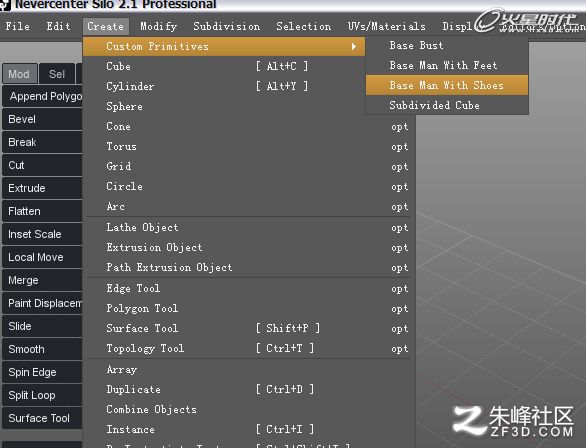The height and width of the screenshot is (448, 586).
Task: Switch to the Sel tab
Action: (57, 74)
